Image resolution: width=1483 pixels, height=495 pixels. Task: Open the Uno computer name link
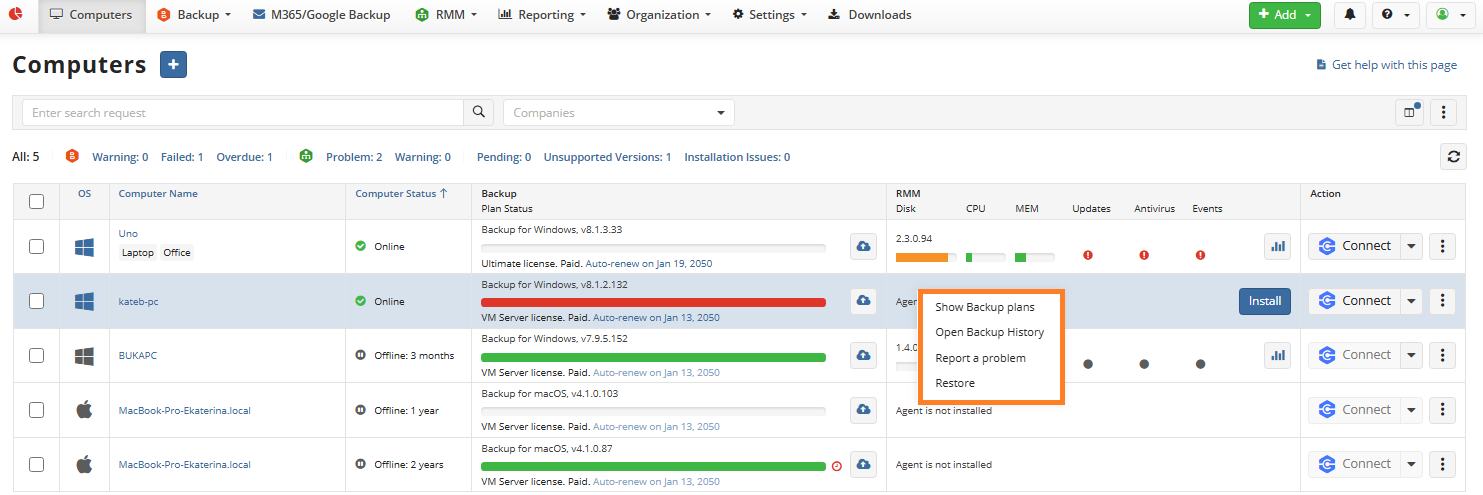click(128, 234)
